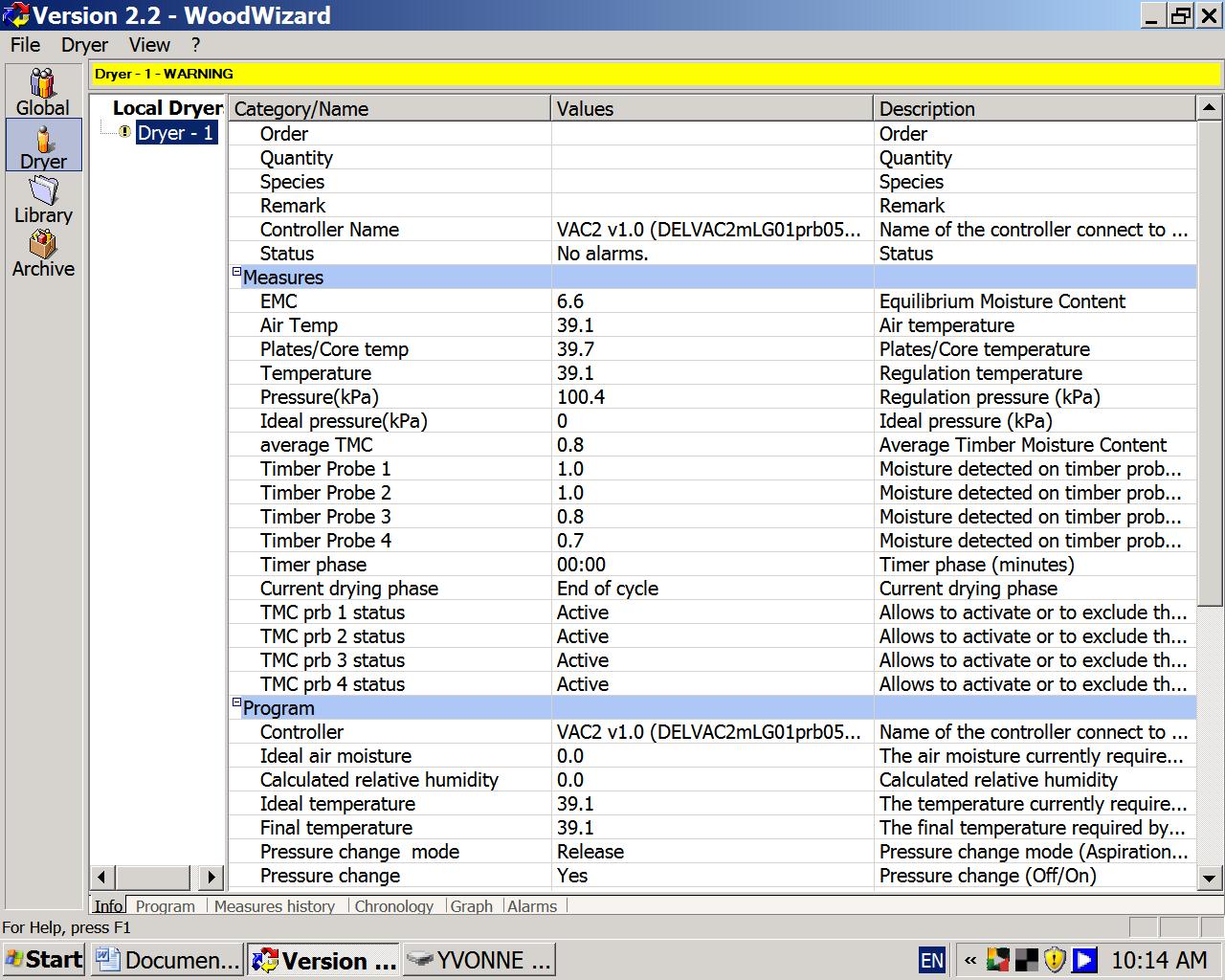Screen dimensions: 1225x980
Task: Click the Active value for TMC prb 3
Action: 583,660
